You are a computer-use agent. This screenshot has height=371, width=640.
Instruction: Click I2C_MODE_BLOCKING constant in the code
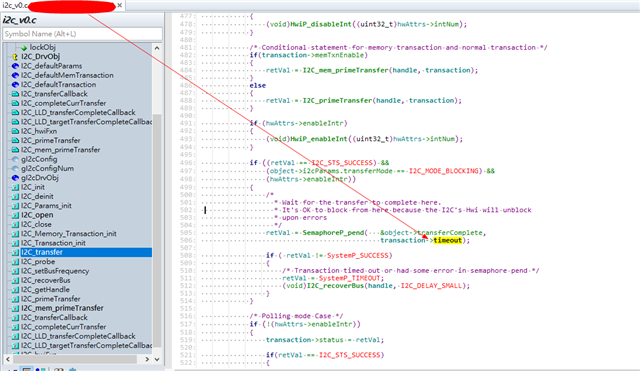coord(443,171)
